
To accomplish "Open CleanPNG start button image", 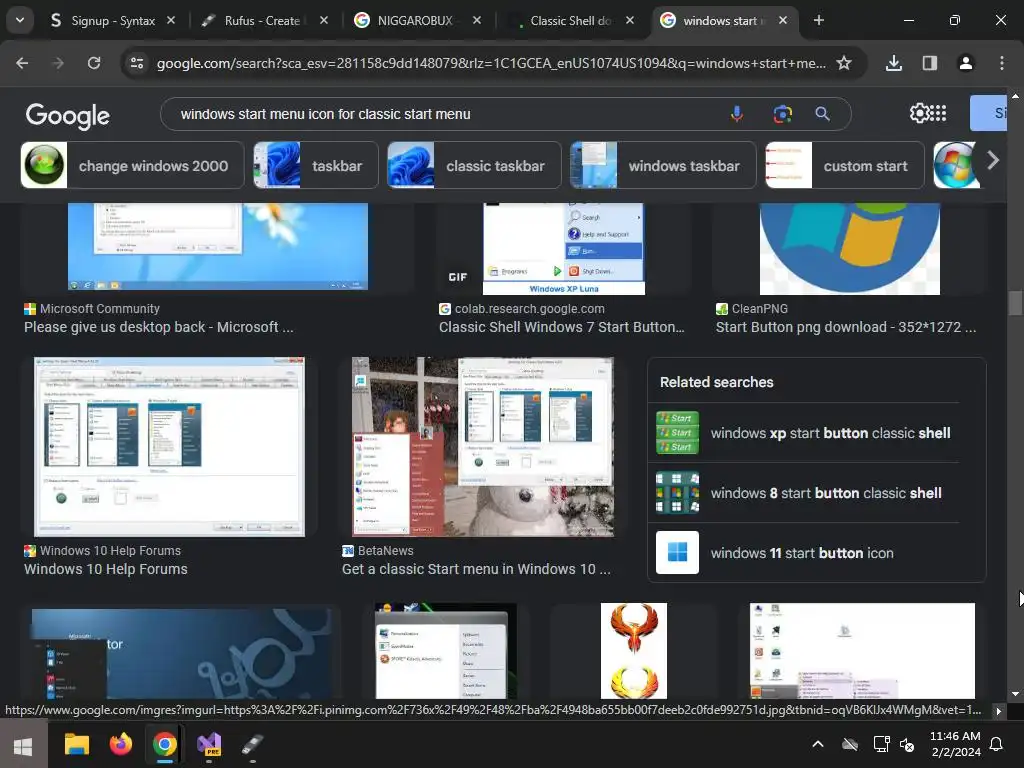I will pyautogui.click(x=850, y=248).
